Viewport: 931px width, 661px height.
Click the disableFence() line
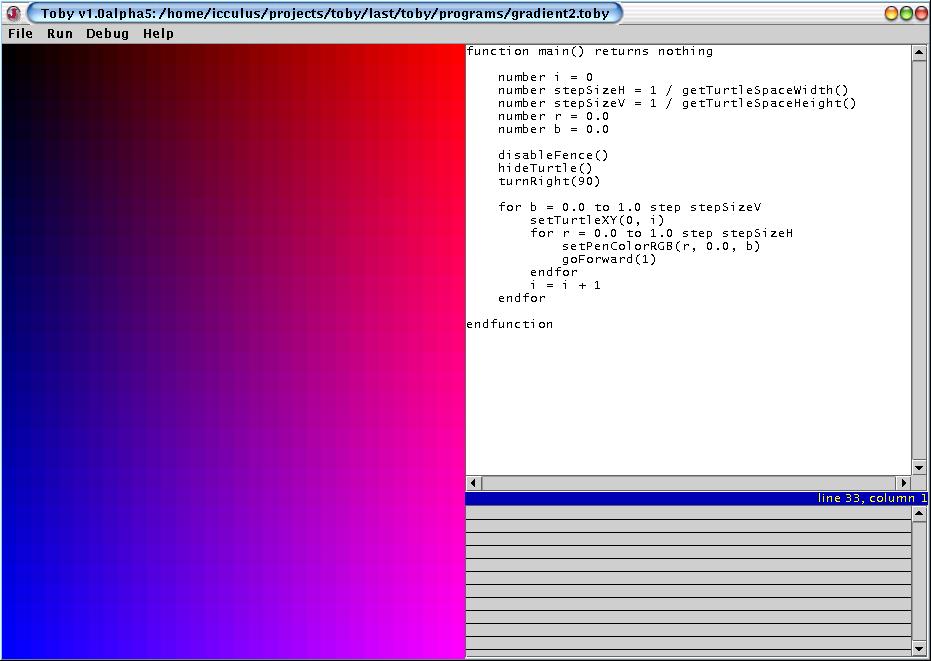(x=553, y=156)
